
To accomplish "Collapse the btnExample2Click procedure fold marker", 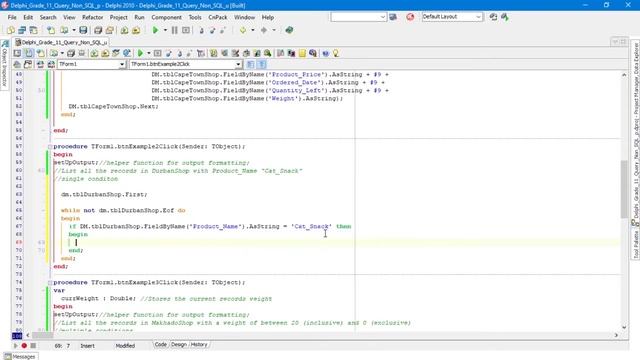I will pyautogui.click(x=50, y=146).
